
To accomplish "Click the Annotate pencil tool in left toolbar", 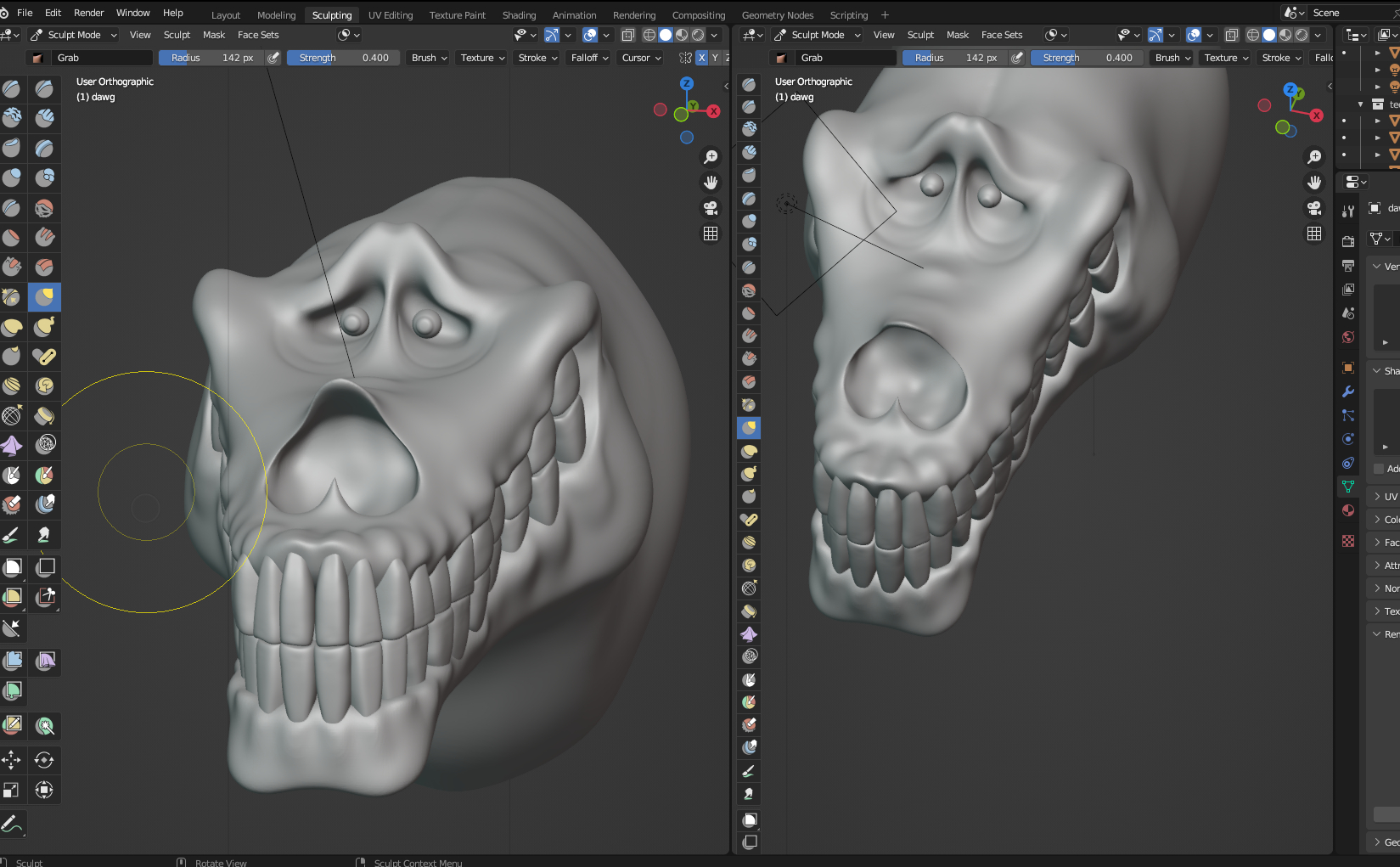I will click(x=12, y=824).
